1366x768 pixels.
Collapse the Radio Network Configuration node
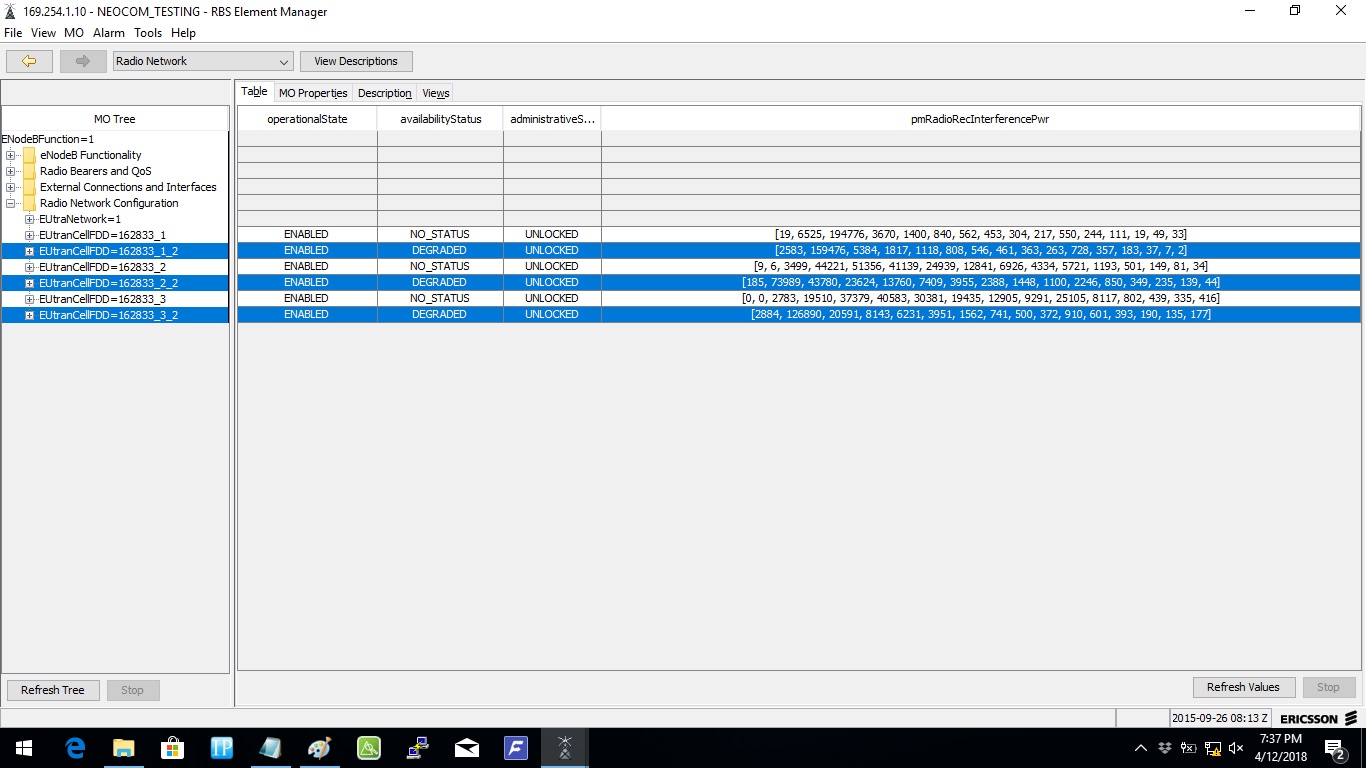(x=11, y=203)
